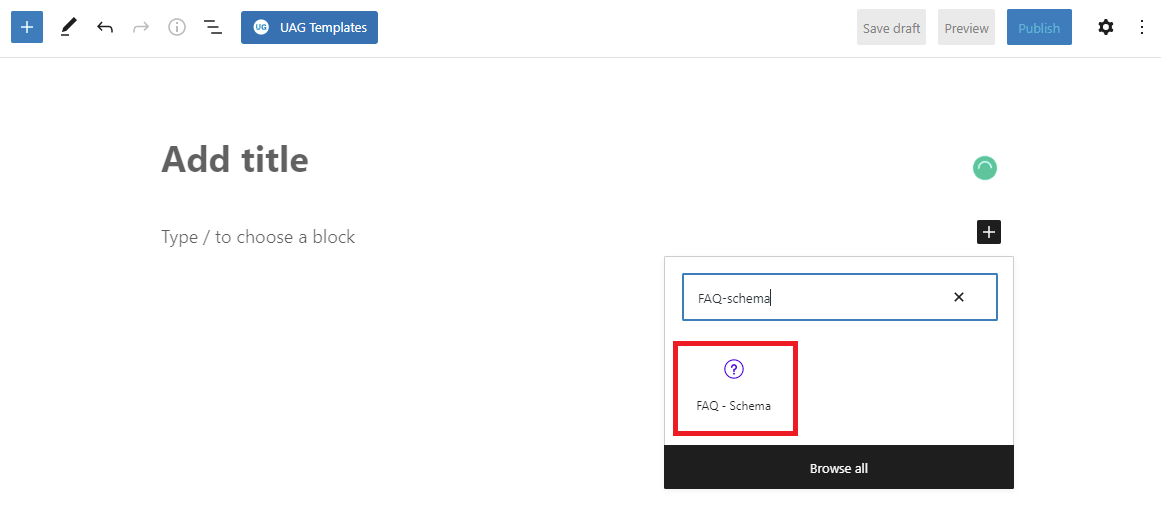Click the Add title field
The height and width of the screenshot is (523, 1161).
(236, 160)
